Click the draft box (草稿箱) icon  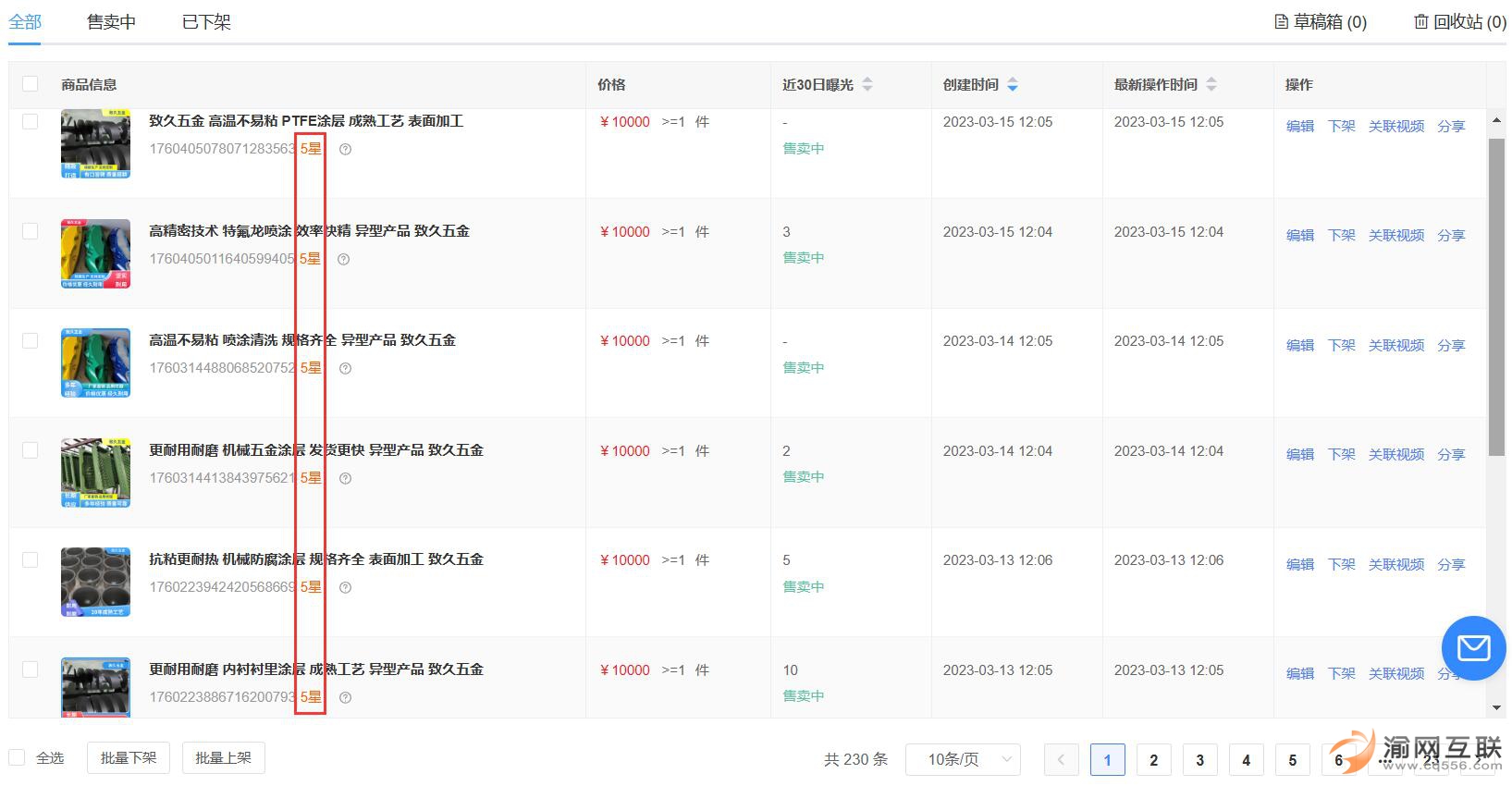pyautogui.click(x=1281, y=21)
